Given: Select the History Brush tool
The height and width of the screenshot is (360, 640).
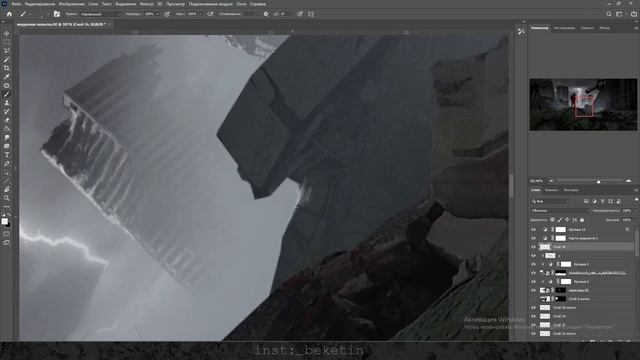Looking at the screenshot, I should 7,111.
